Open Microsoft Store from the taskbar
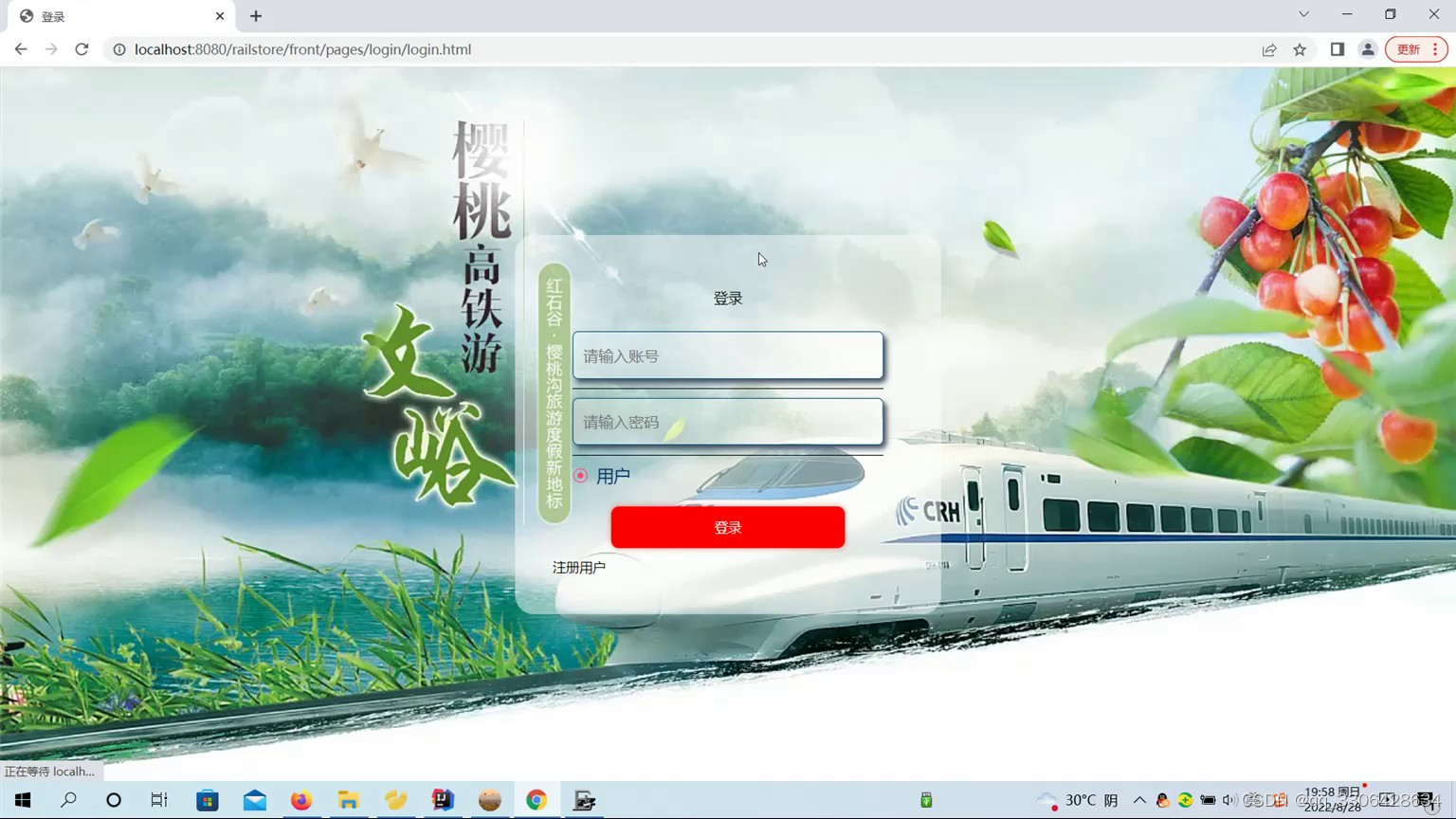 click(x=207, y=801)
